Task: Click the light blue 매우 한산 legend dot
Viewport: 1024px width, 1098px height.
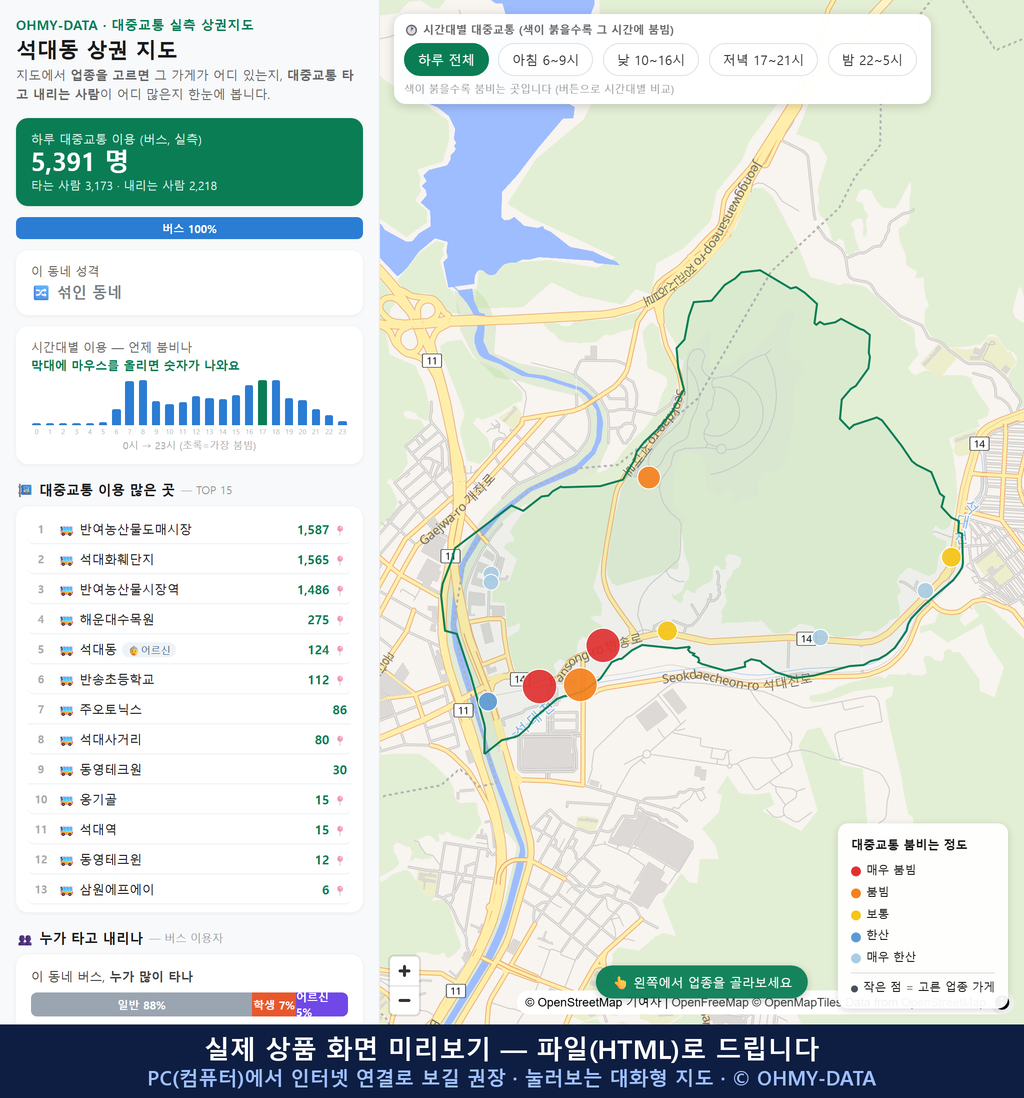Action: [x=855, y=959]
